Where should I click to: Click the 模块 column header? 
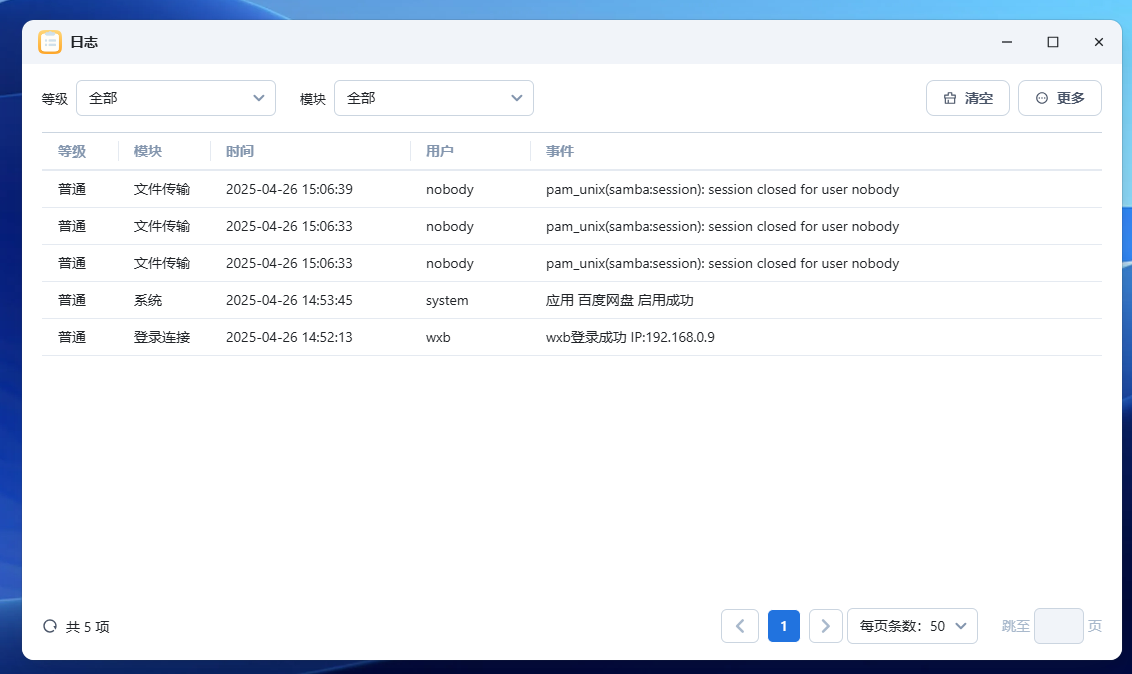coord(148,152)
